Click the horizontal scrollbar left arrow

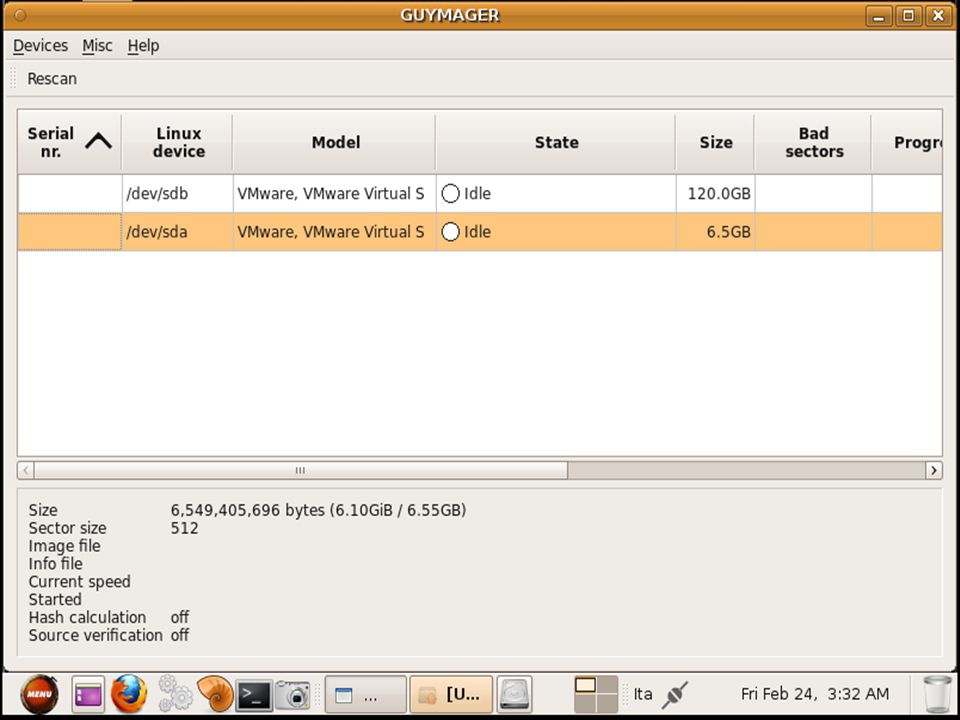coord(26,470)
